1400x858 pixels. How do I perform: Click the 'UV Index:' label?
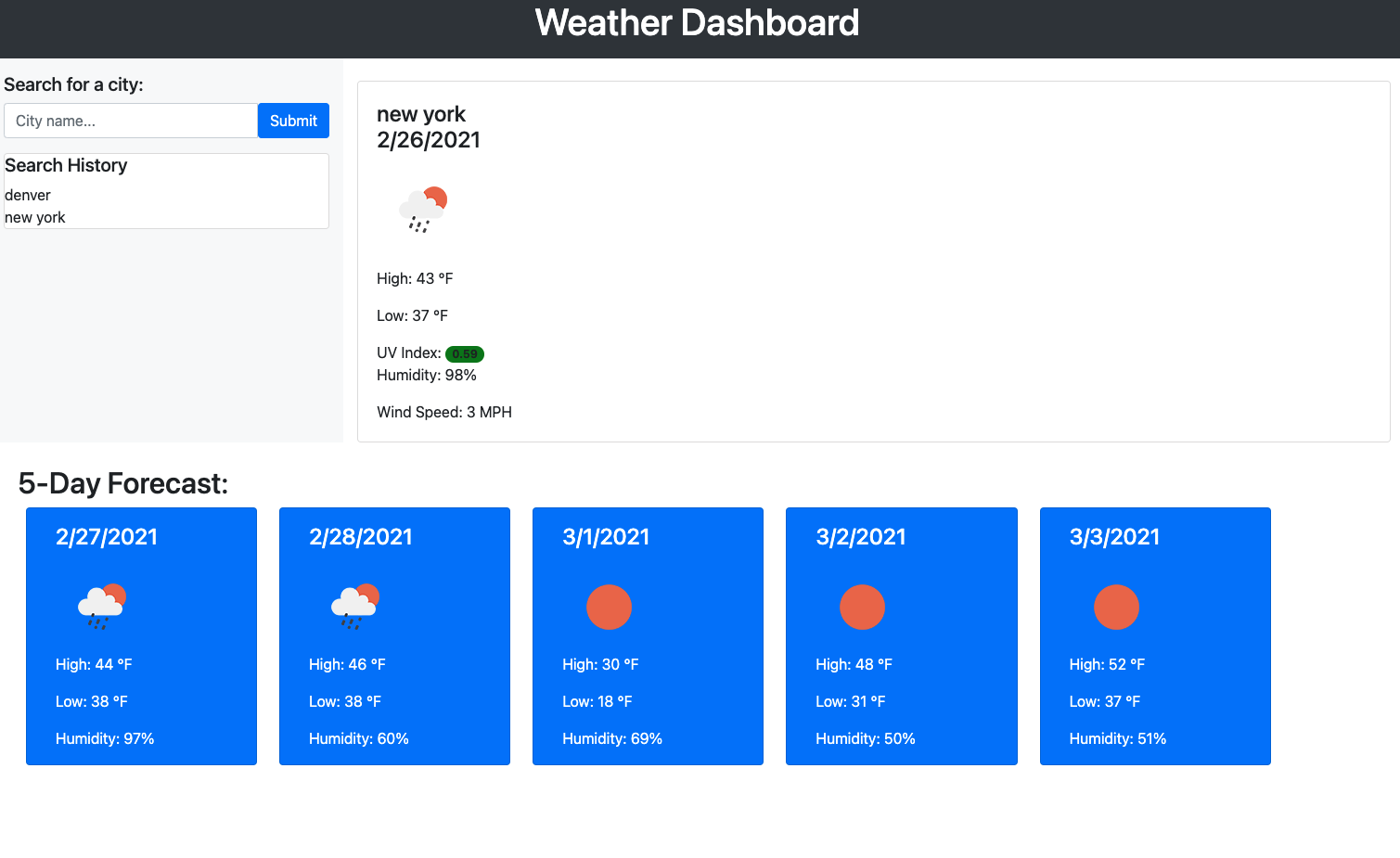coord(409,352)
